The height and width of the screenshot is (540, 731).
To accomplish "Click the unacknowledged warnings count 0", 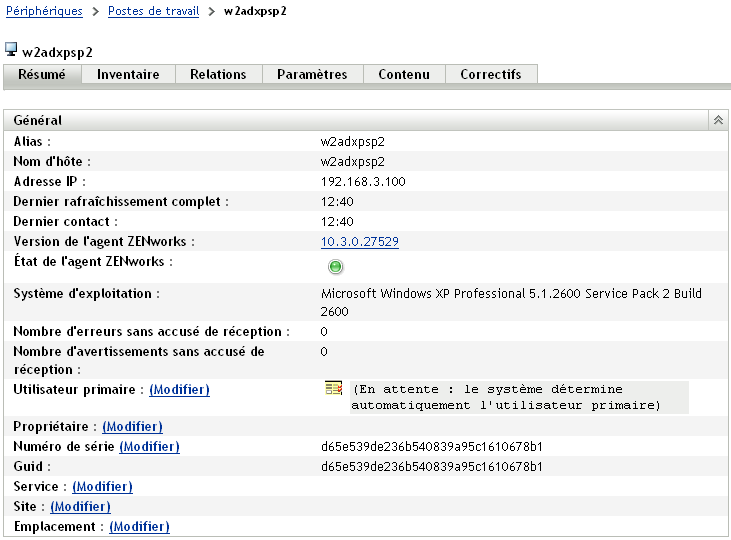I will 324,352.
